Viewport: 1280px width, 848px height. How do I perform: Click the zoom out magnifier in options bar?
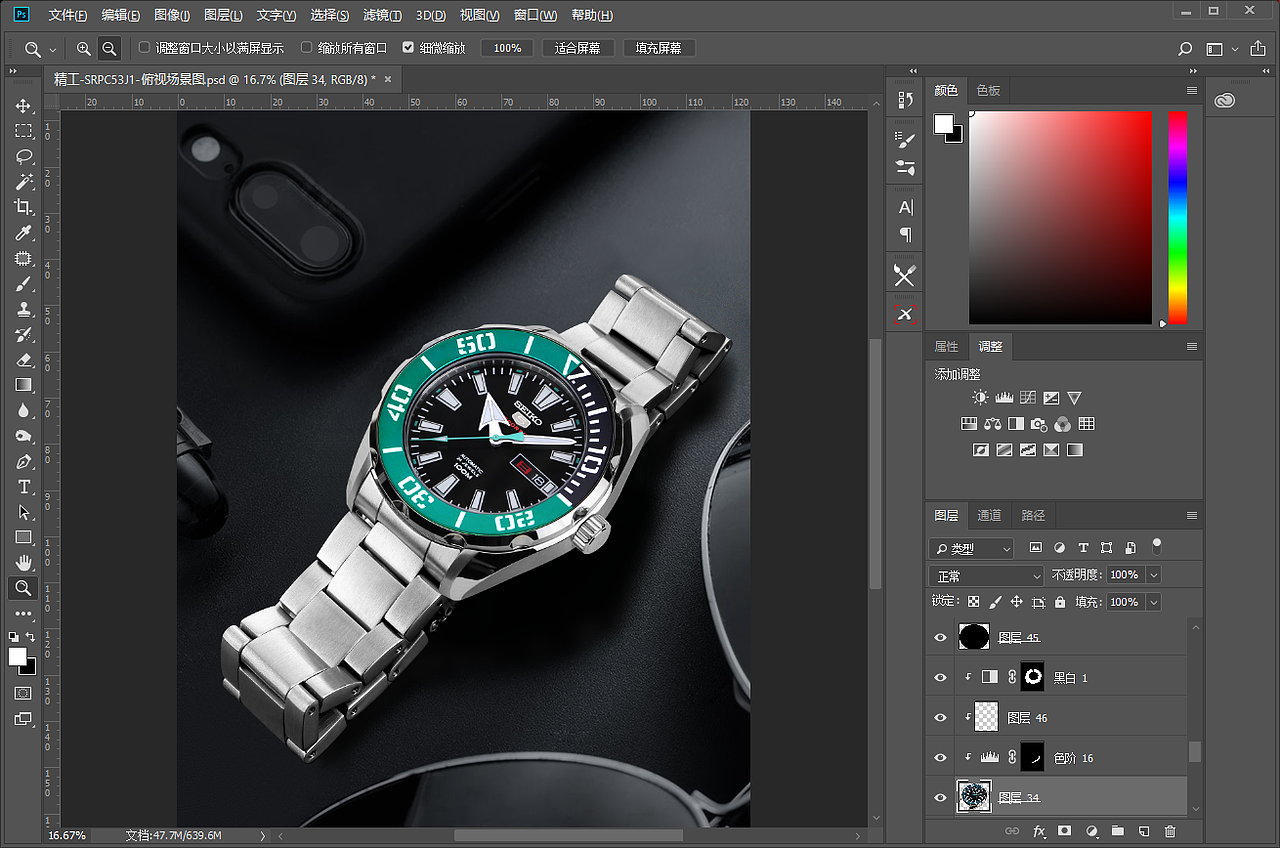coord(109,48)
